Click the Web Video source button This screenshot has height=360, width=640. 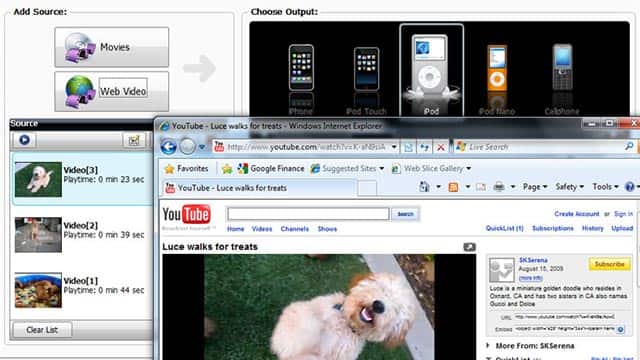(111, 91)
